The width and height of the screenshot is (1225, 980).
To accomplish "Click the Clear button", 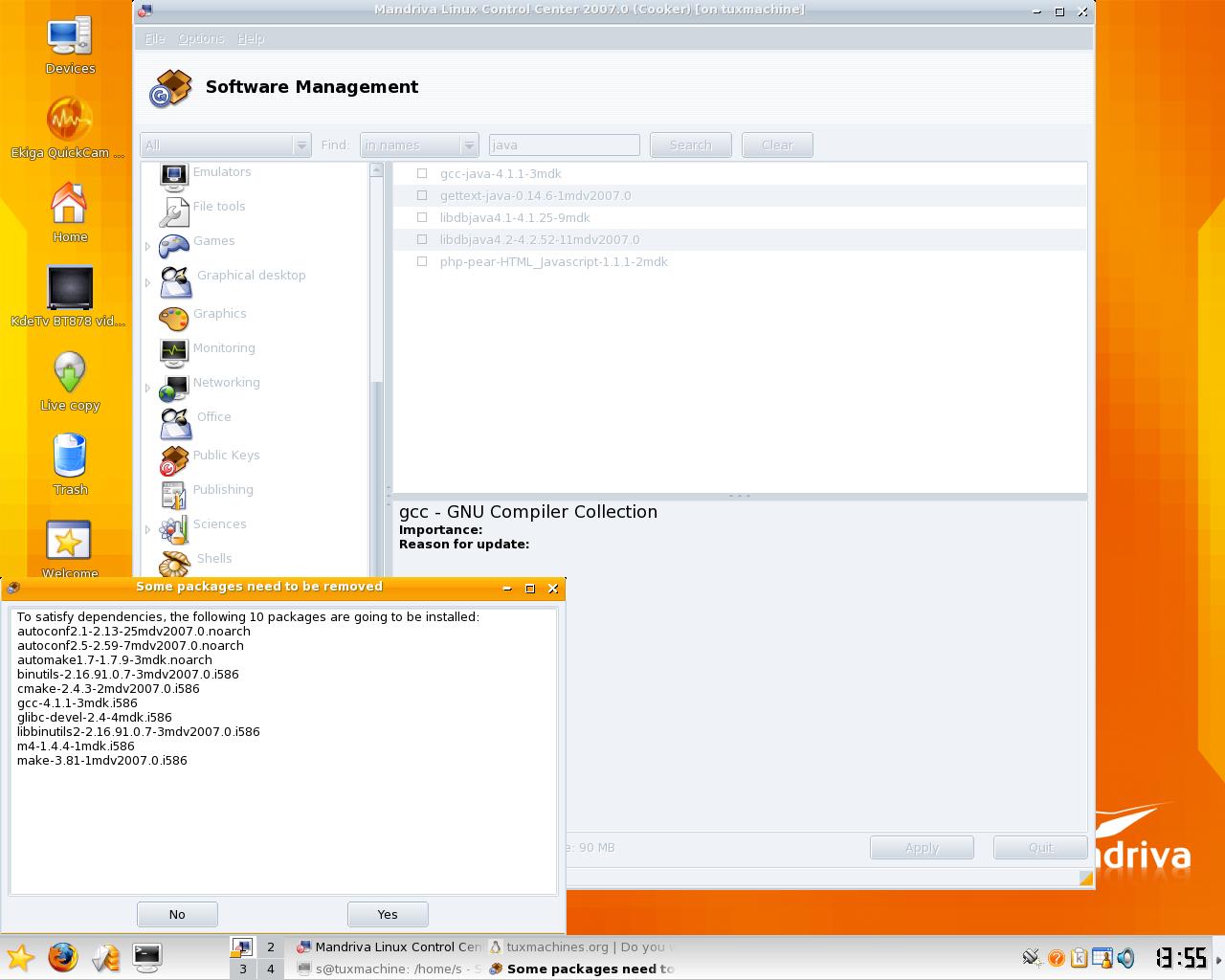I will [777, 145].
